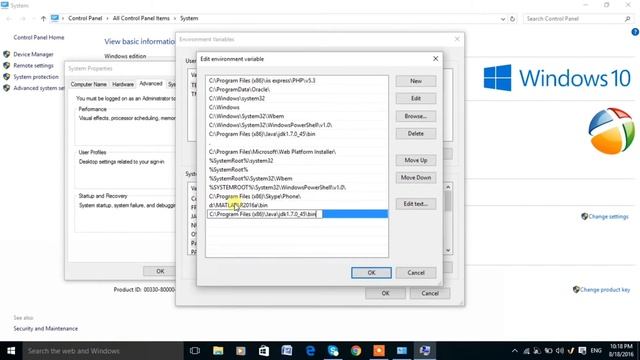The width and height of the screenshot is (640, 360).
Task: Click the Delete button
Action: pyautogui.click(x=416, y=133)
